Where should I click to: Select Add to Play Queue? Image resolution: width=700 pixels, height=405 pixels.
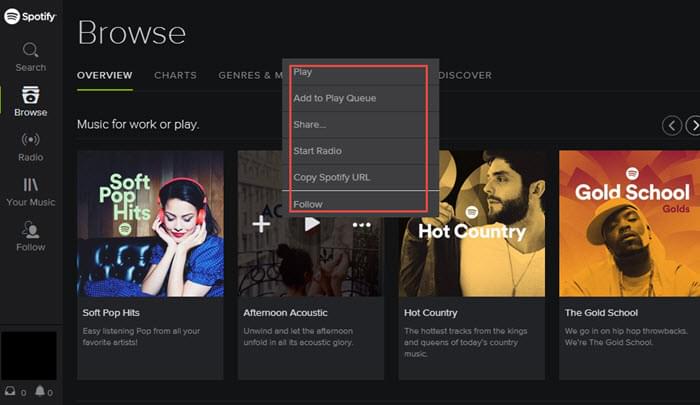pos(361,98)
